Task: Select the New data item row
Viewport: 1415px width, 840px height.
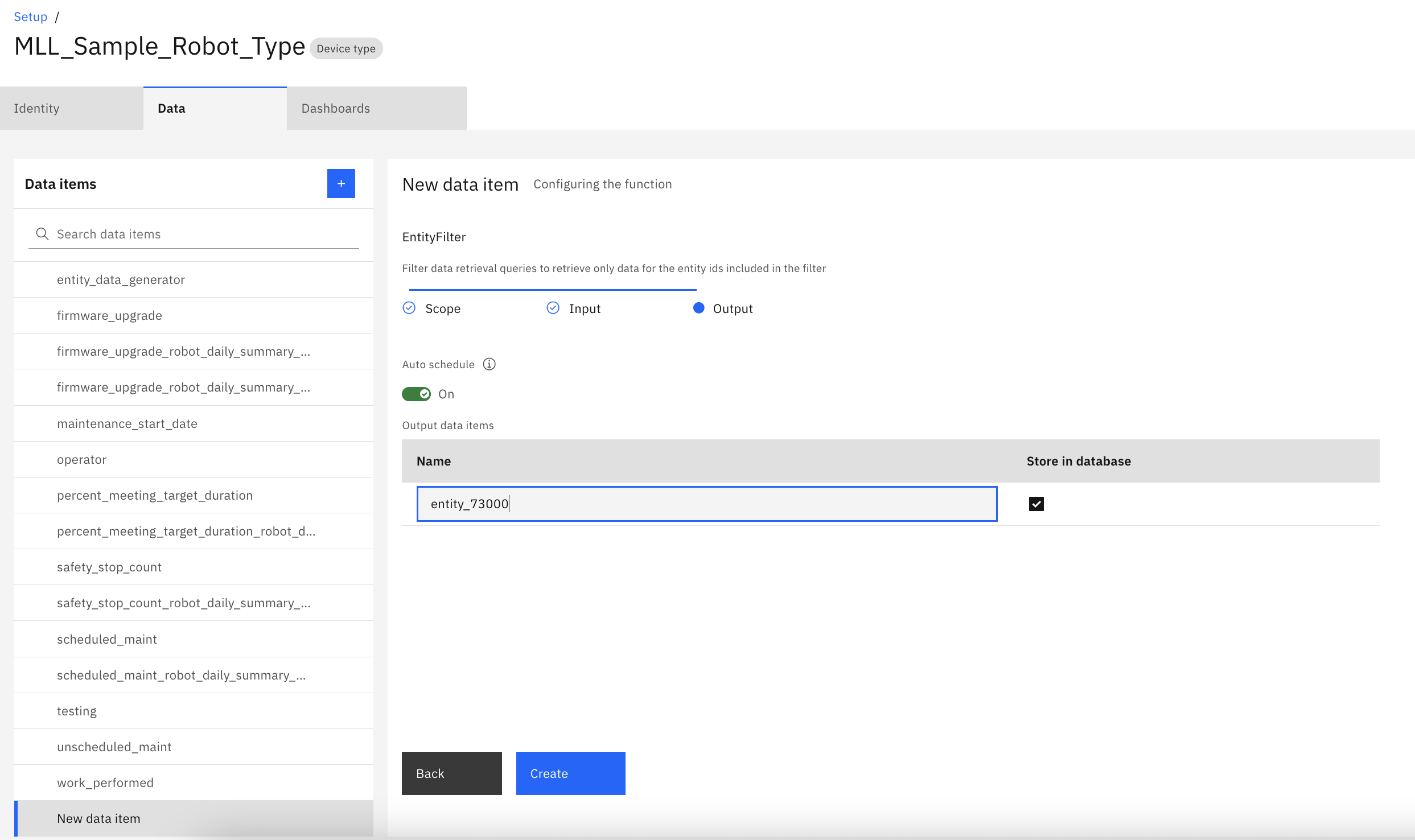Action: coord(194,818)
